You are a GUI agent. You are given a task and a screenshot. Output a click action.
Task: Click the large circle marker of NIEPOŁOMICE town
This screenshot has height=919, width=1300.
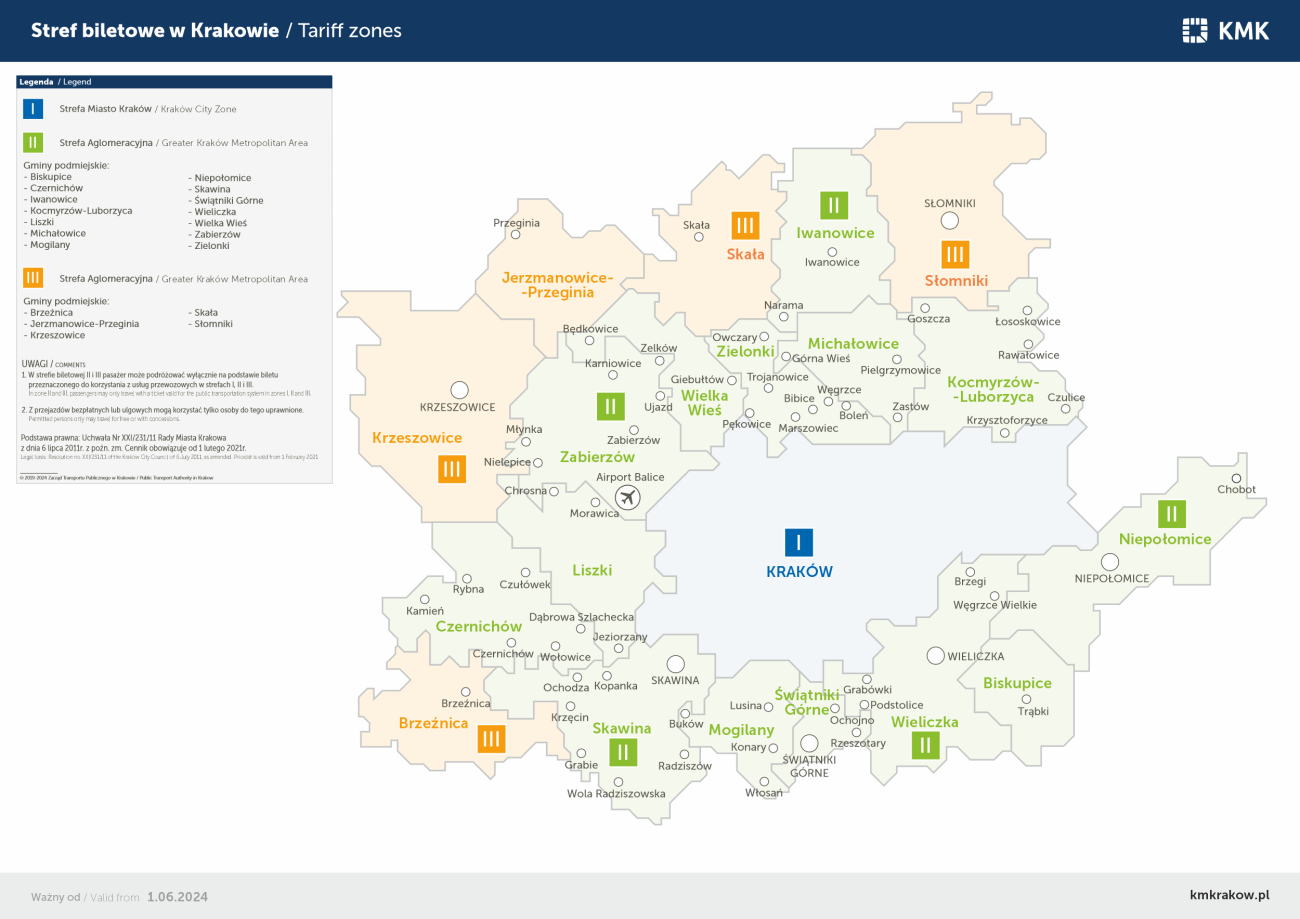(x=1110, y=561)
